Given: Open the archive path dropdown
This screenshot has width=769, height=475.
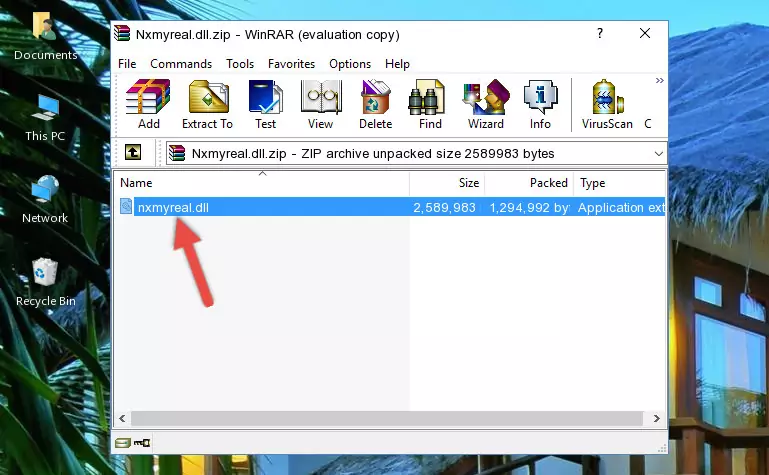Looking at the screenshot, I should (658, 153).
